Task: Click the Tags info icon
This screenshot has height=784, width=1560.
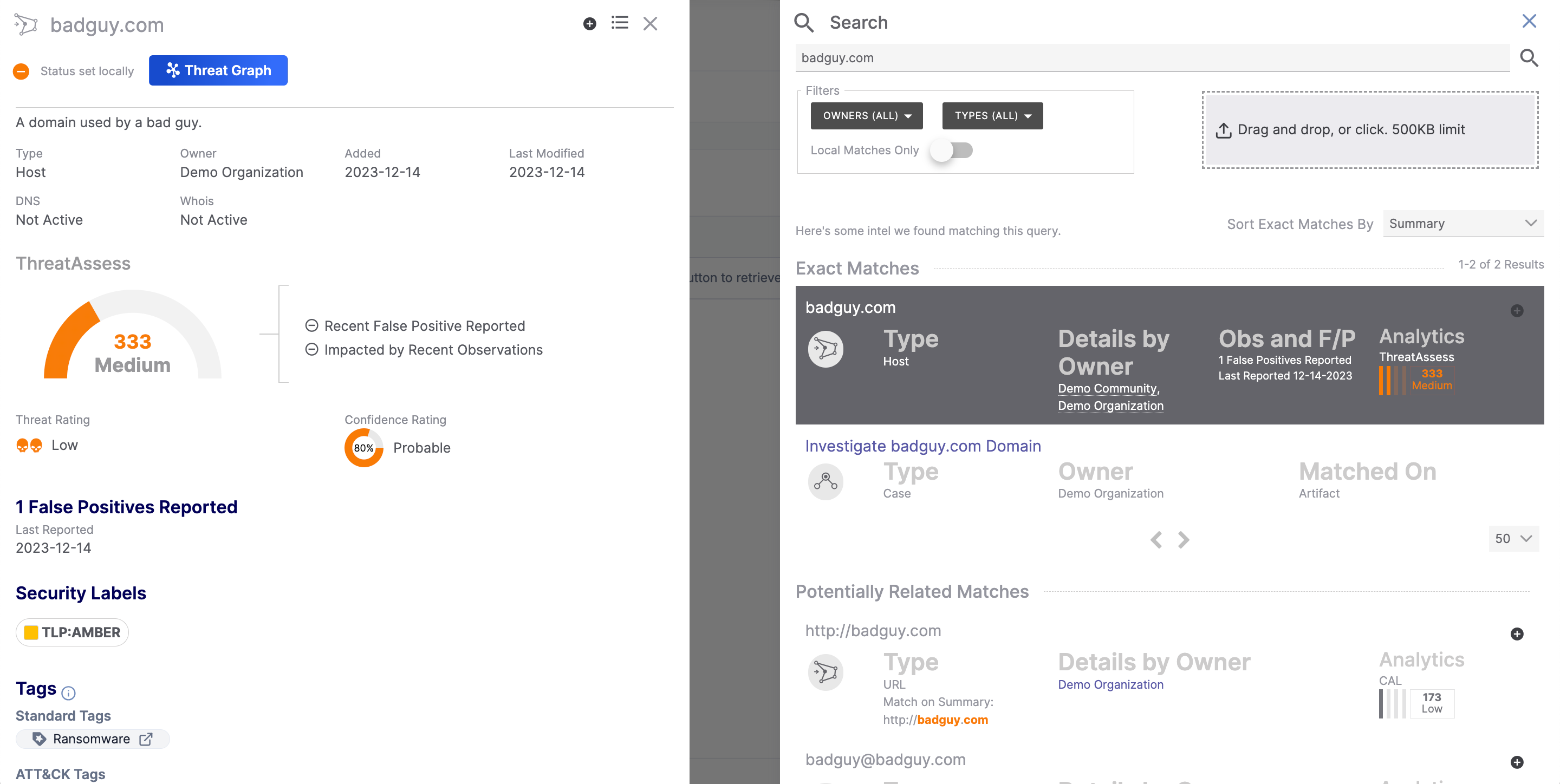Action: [x=68, y=692]
